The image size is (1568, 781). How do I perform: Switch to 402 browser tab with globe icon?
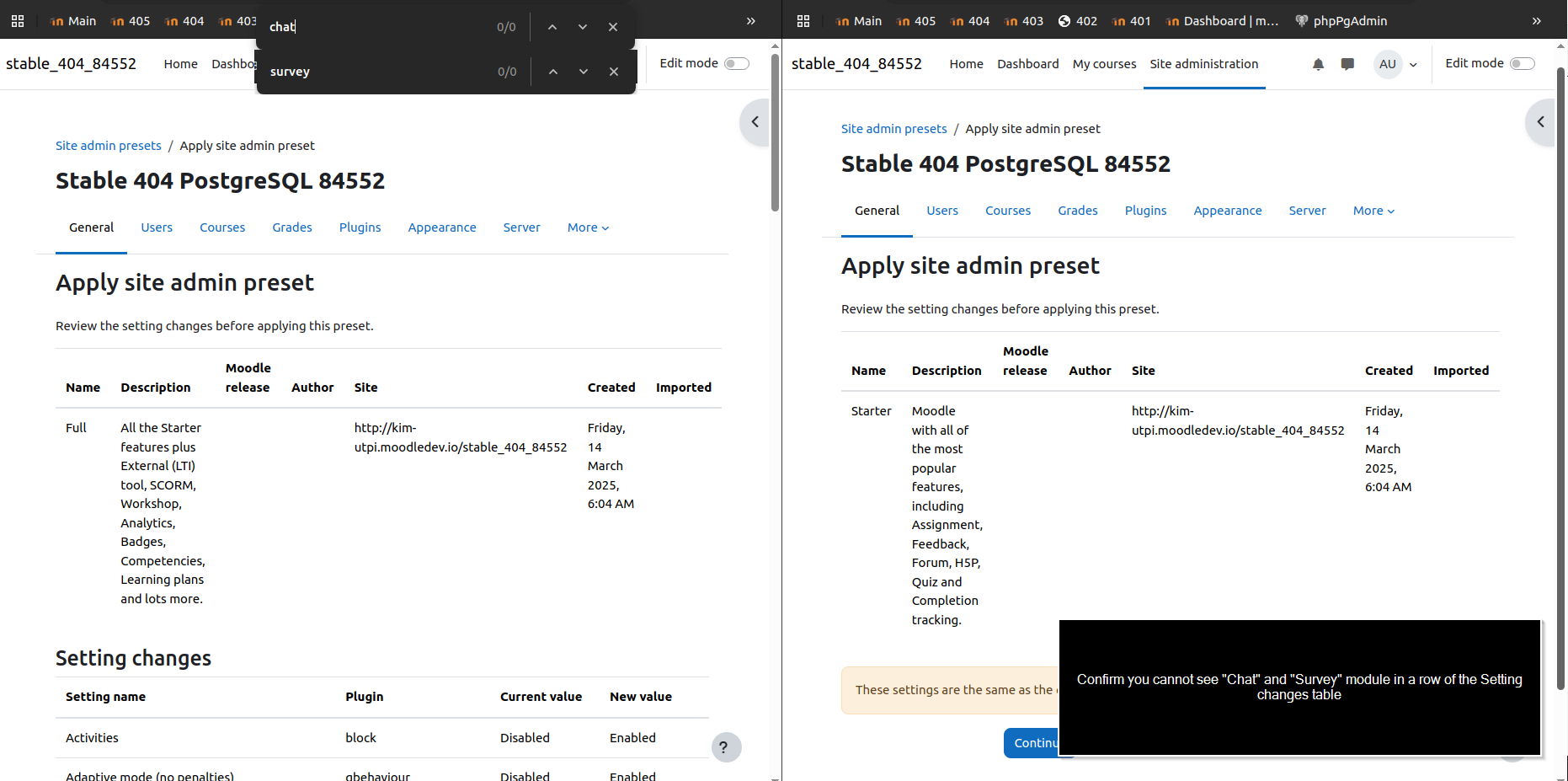(1077, 21)
